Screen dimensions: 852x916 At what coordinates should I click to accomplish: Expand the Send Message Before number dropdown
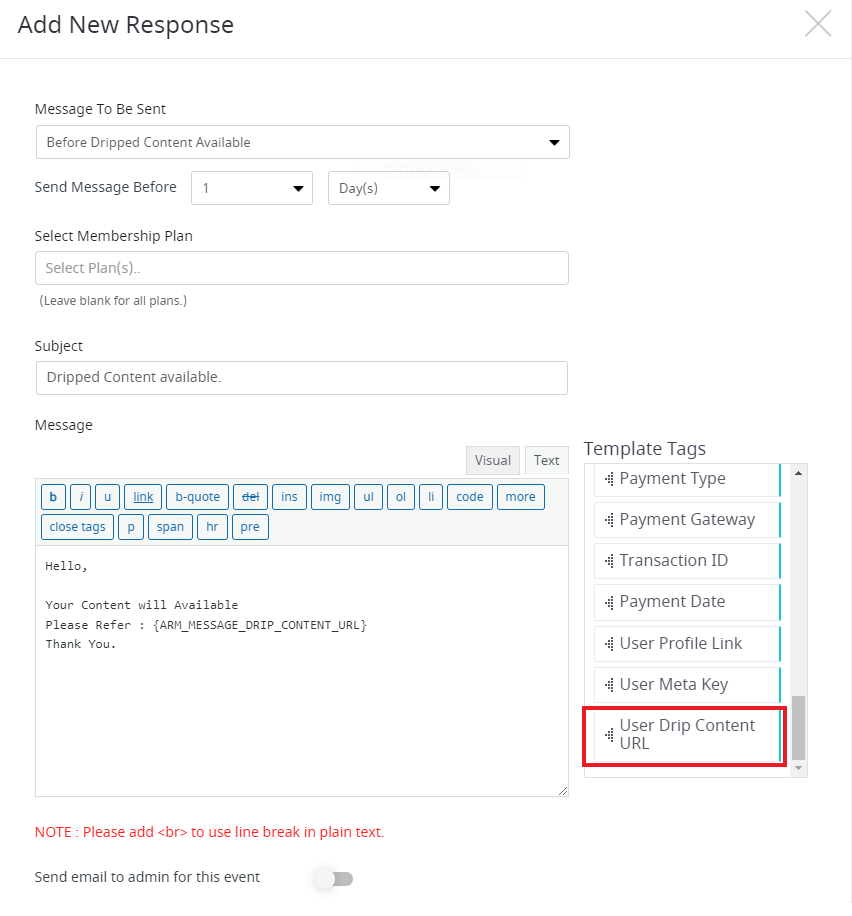[x=252, y=188]
